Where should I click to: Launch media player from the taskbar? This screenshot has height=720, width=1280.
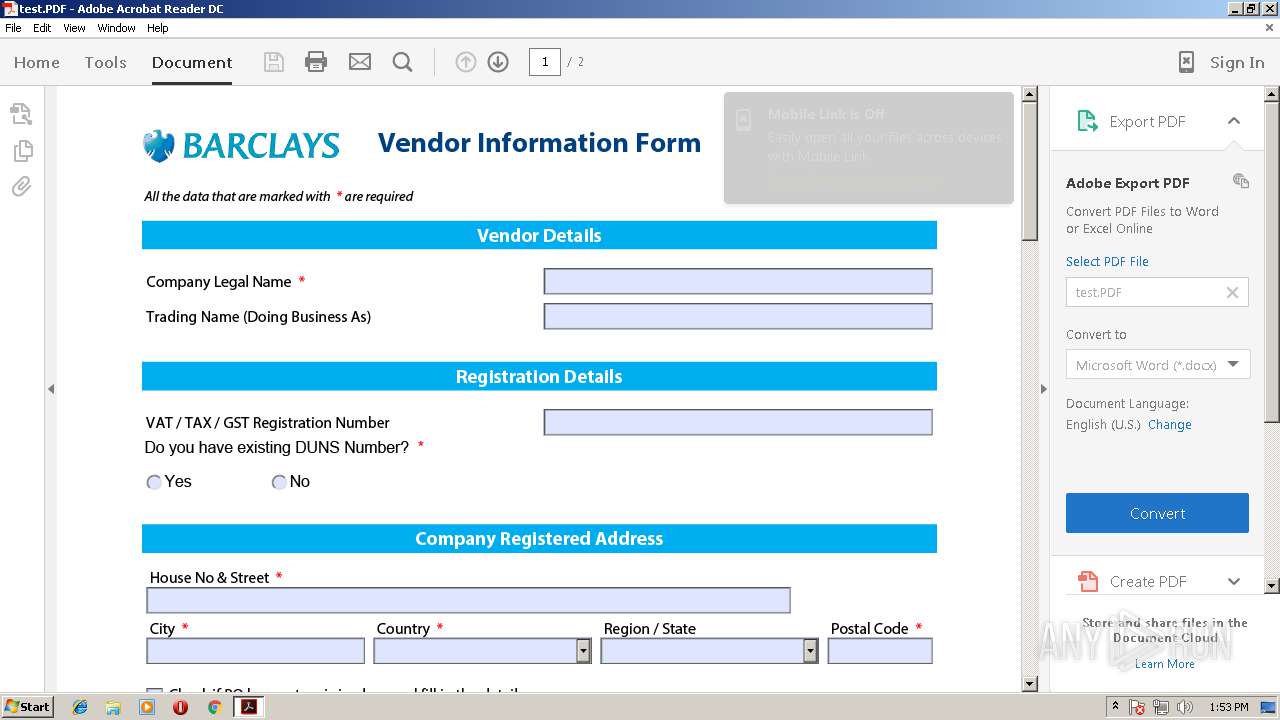click(x=147, y=707)
